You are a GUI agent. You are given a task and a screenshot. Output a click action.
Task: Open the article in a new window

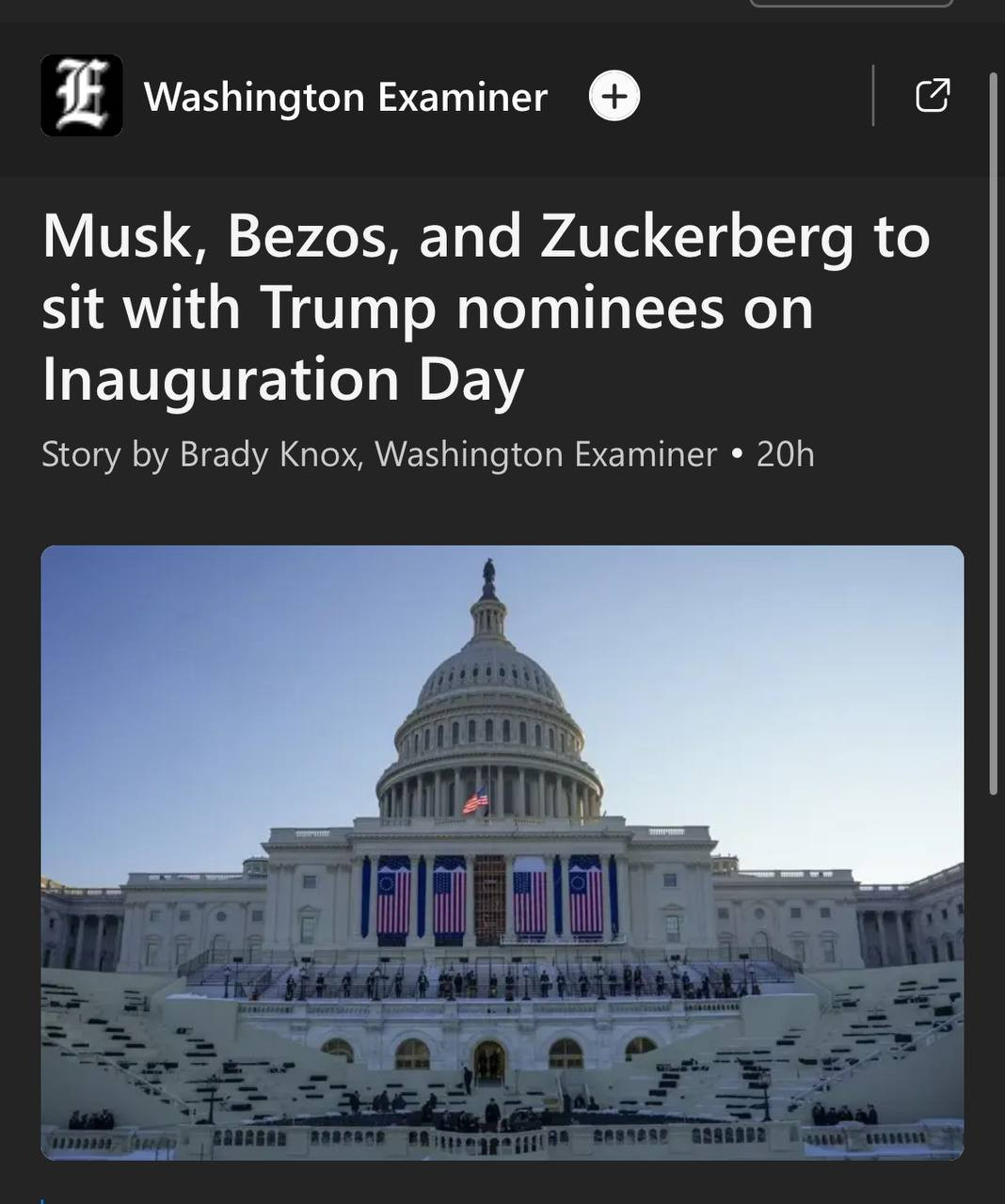tap(933, 95)
